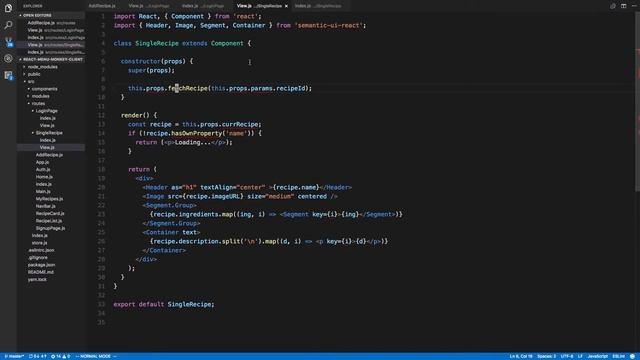This screenshot has width=640, height=360.
Task: Open AddRecipe.js in Open Editors list
Action: point(51,23)
